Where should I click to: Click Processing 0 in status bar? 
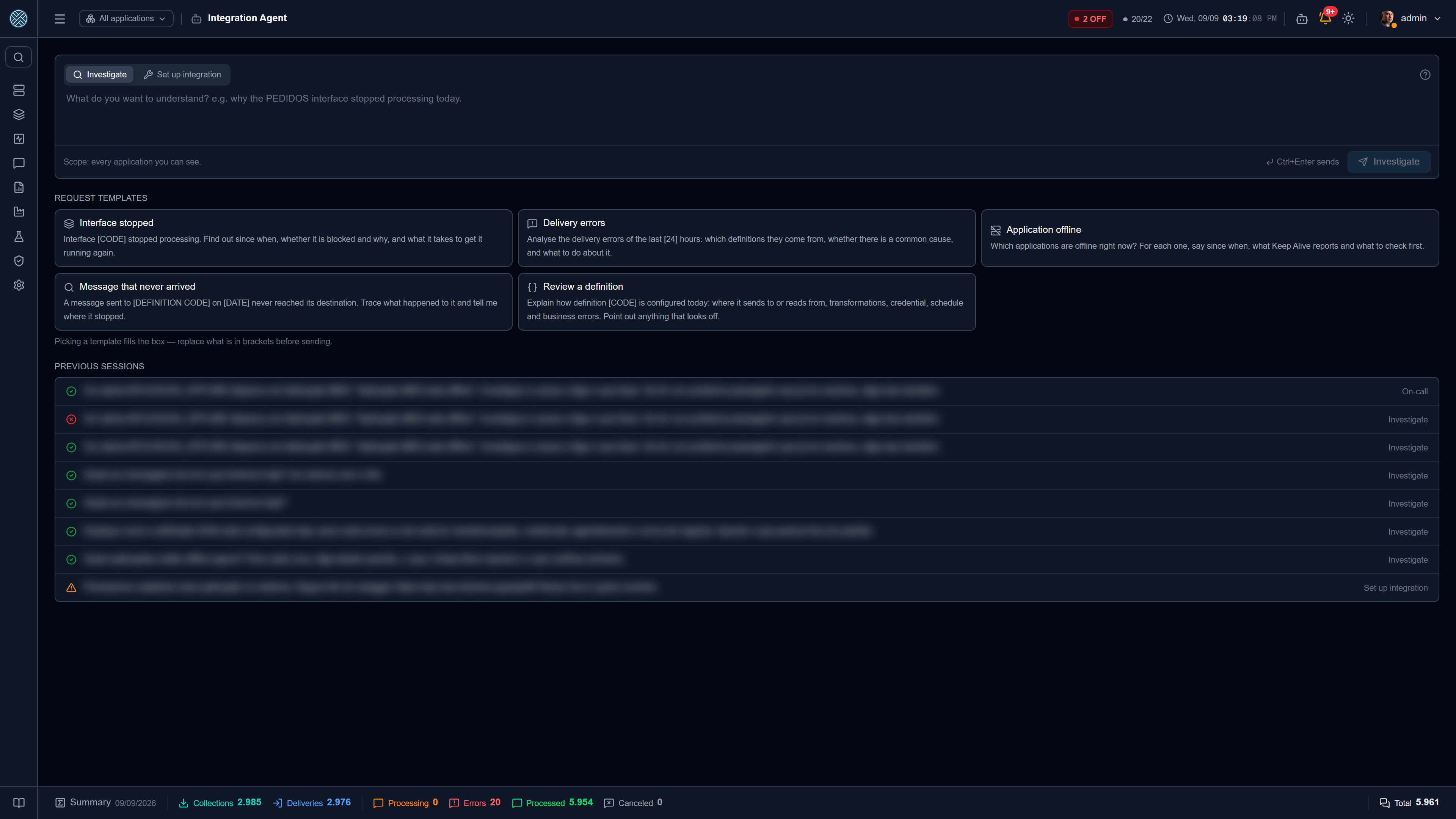point(406,803)
